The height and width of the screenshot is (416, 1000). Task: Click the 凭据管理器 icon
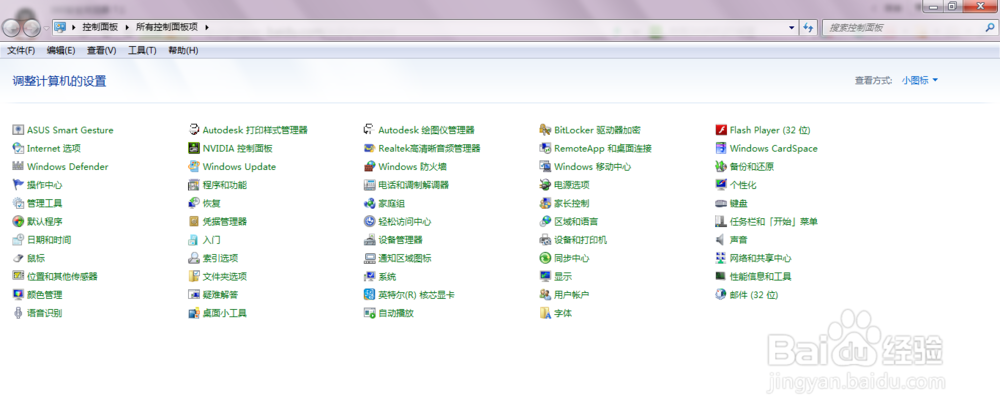pos(194,222)
